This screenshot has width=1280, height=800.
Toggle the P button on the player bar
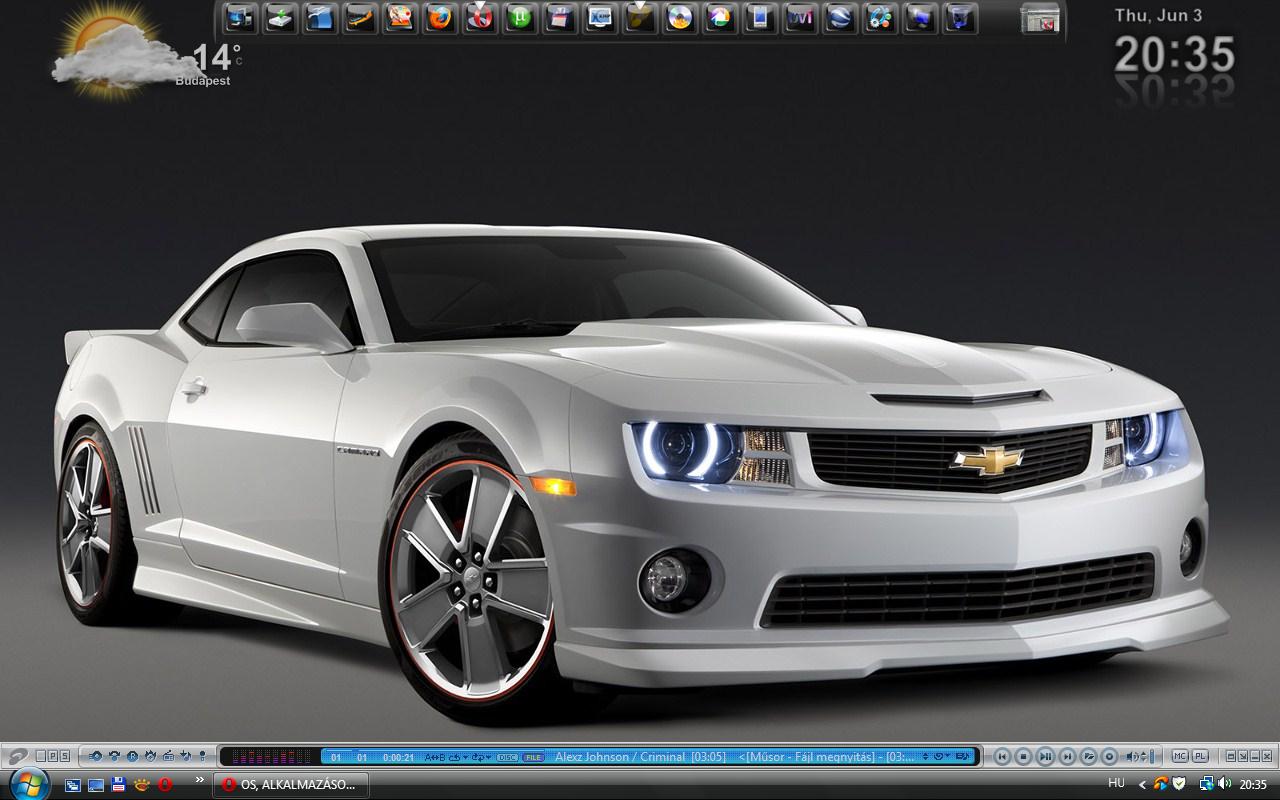click(53, 756)
